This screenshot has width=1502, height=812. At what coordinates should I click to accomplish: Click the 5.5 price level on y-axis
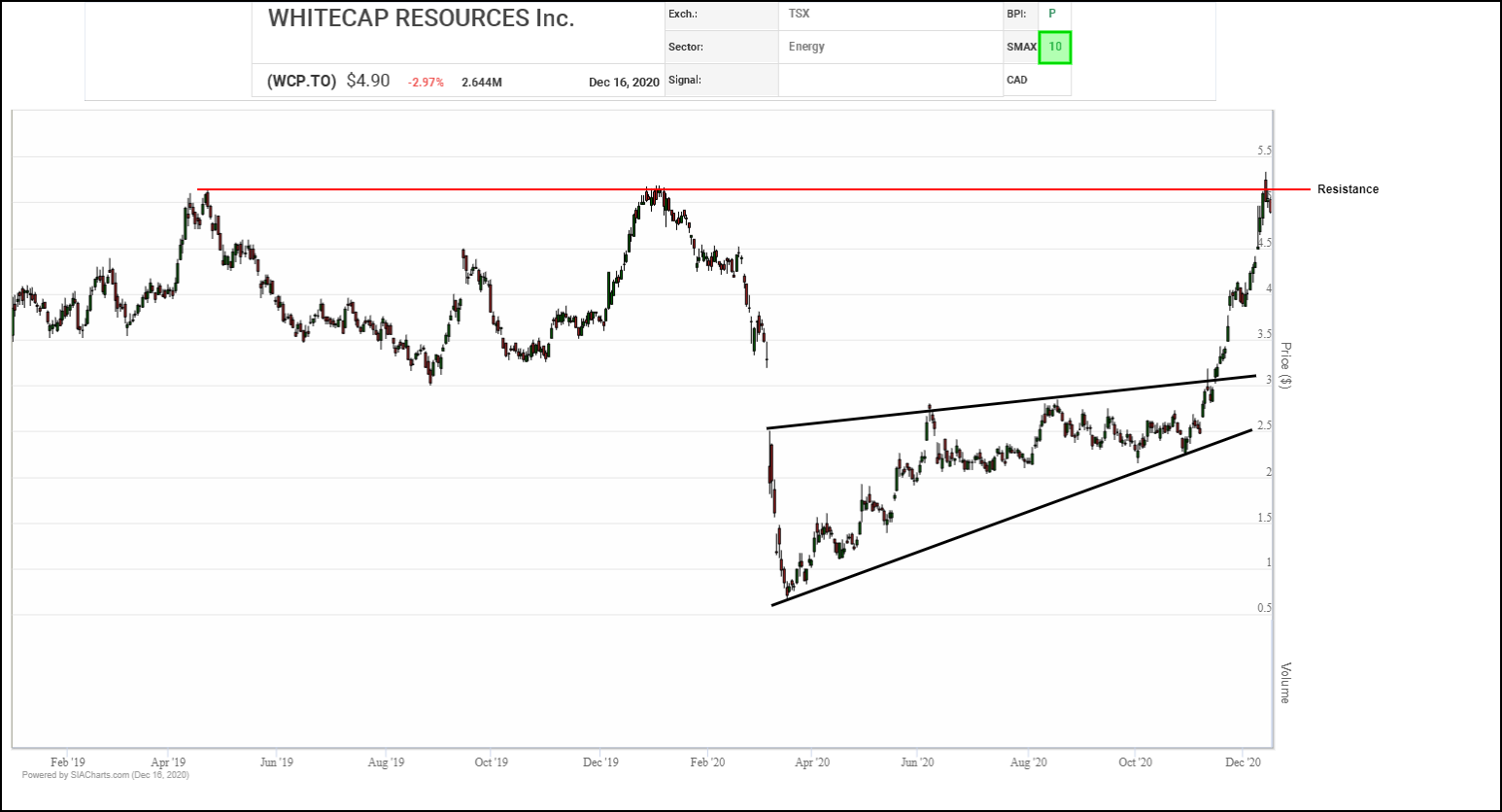pos(1264,151)
